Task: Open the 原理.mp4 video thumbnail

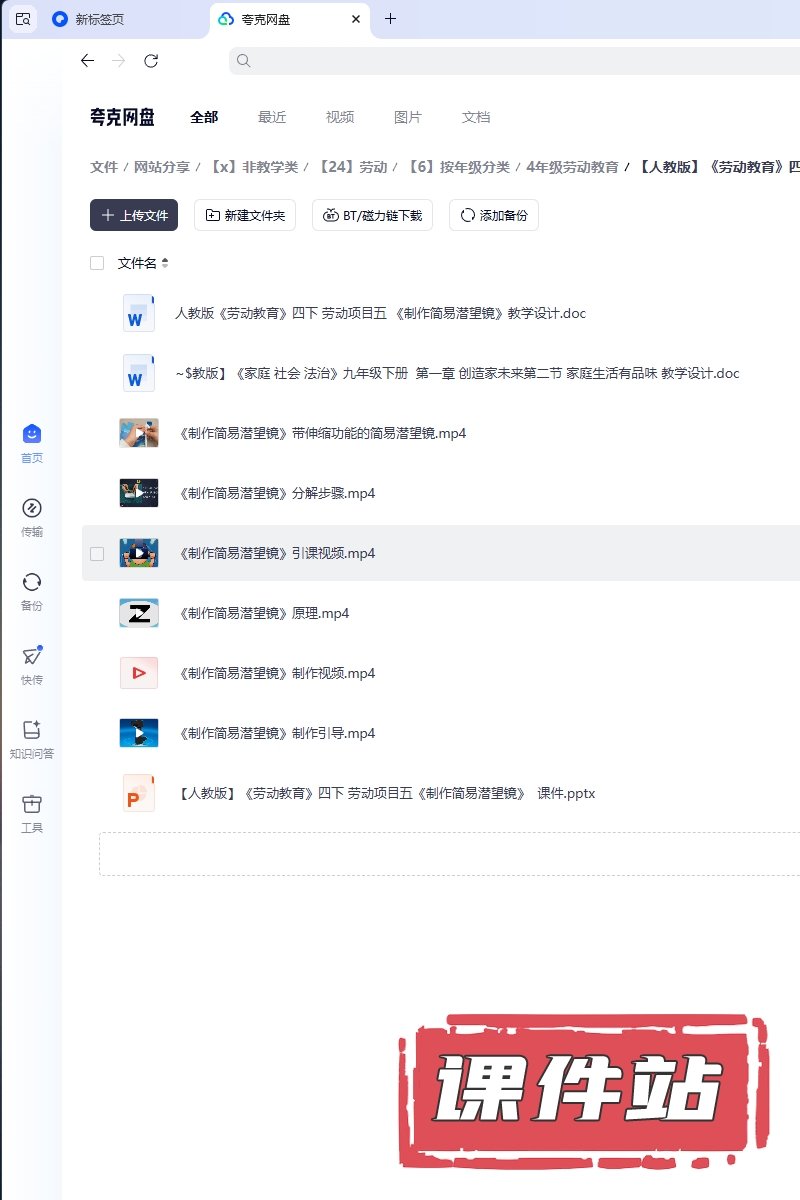Action: point(138,613)
